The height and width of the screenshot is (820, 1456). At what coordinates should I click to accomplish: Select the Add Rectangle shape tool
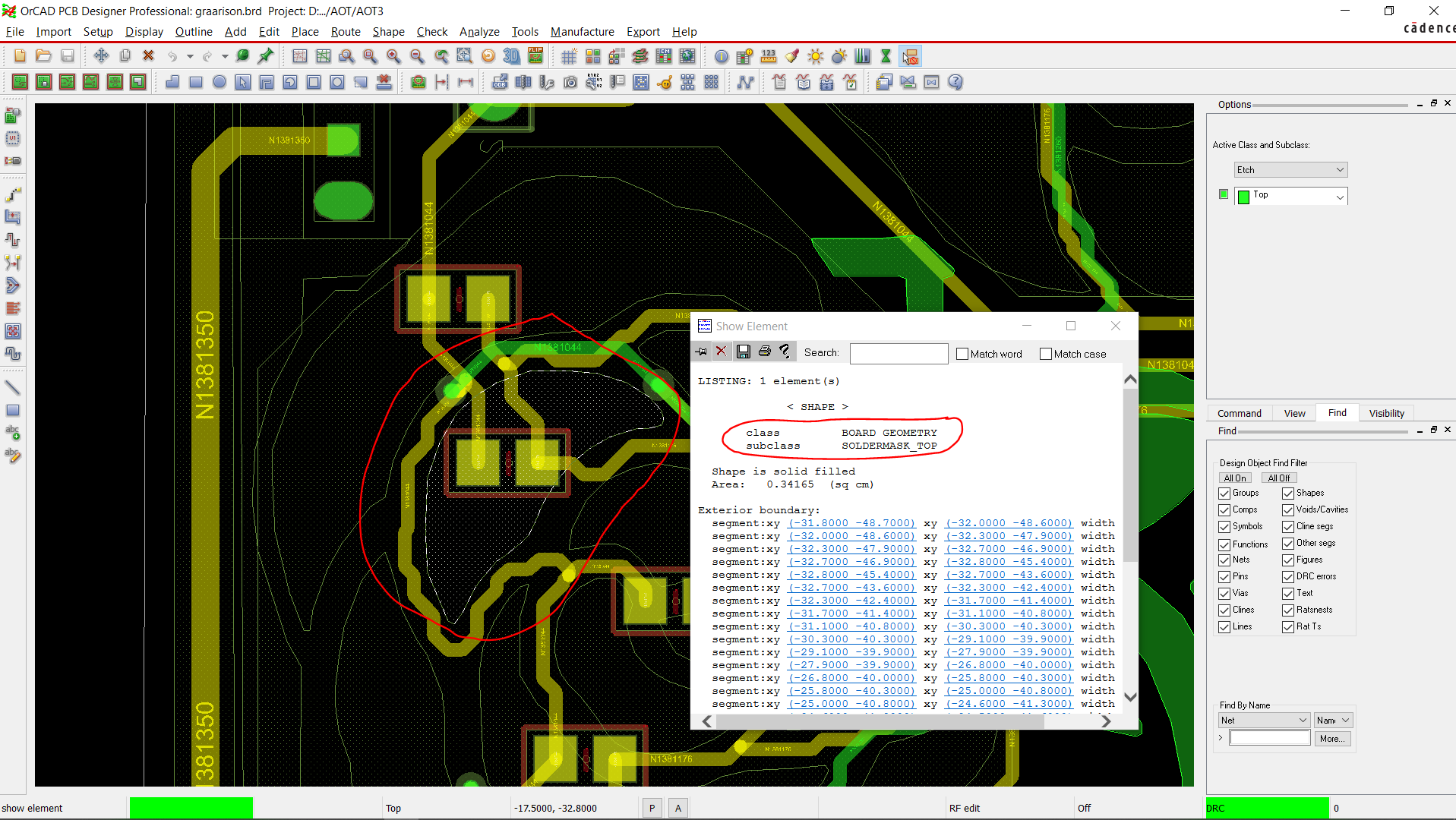pos(196,82)
